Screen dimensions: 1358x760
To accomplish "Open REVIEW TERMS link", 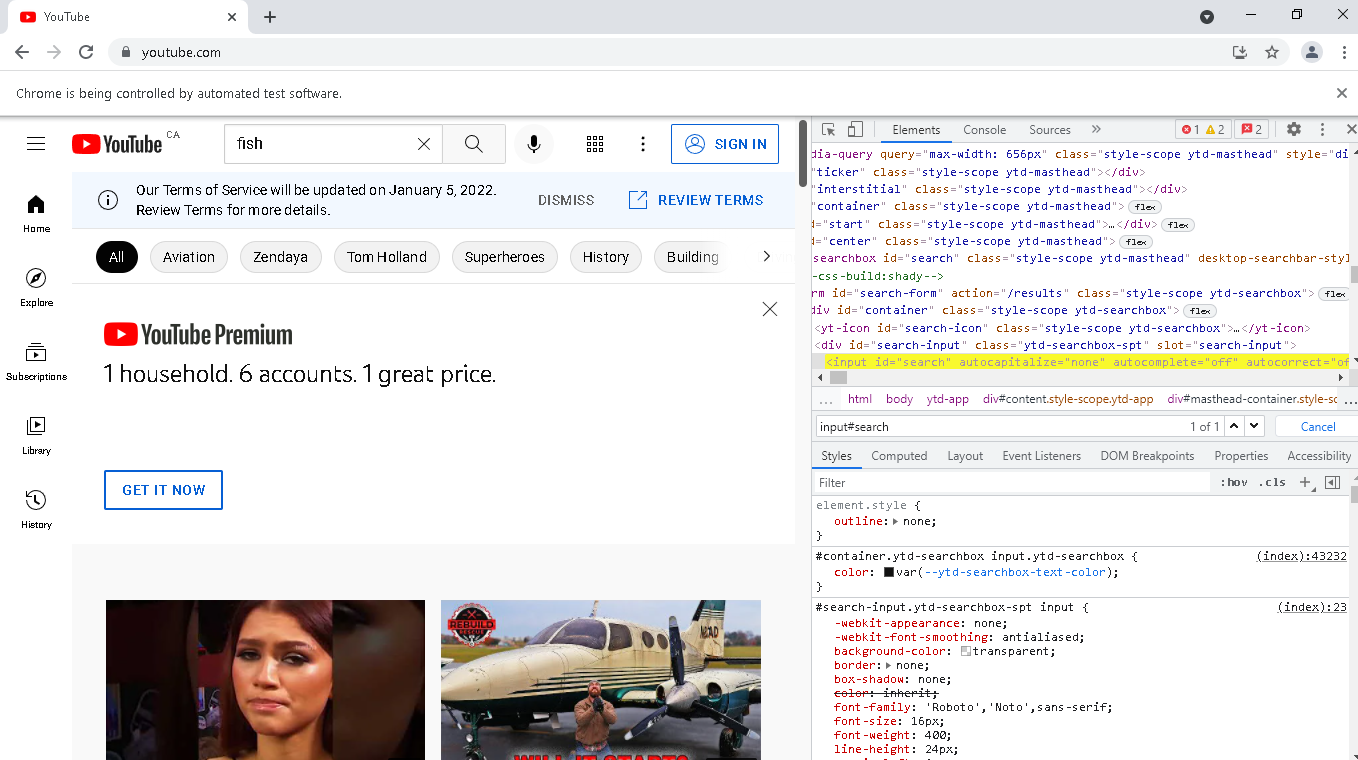I will click(696, 200).
